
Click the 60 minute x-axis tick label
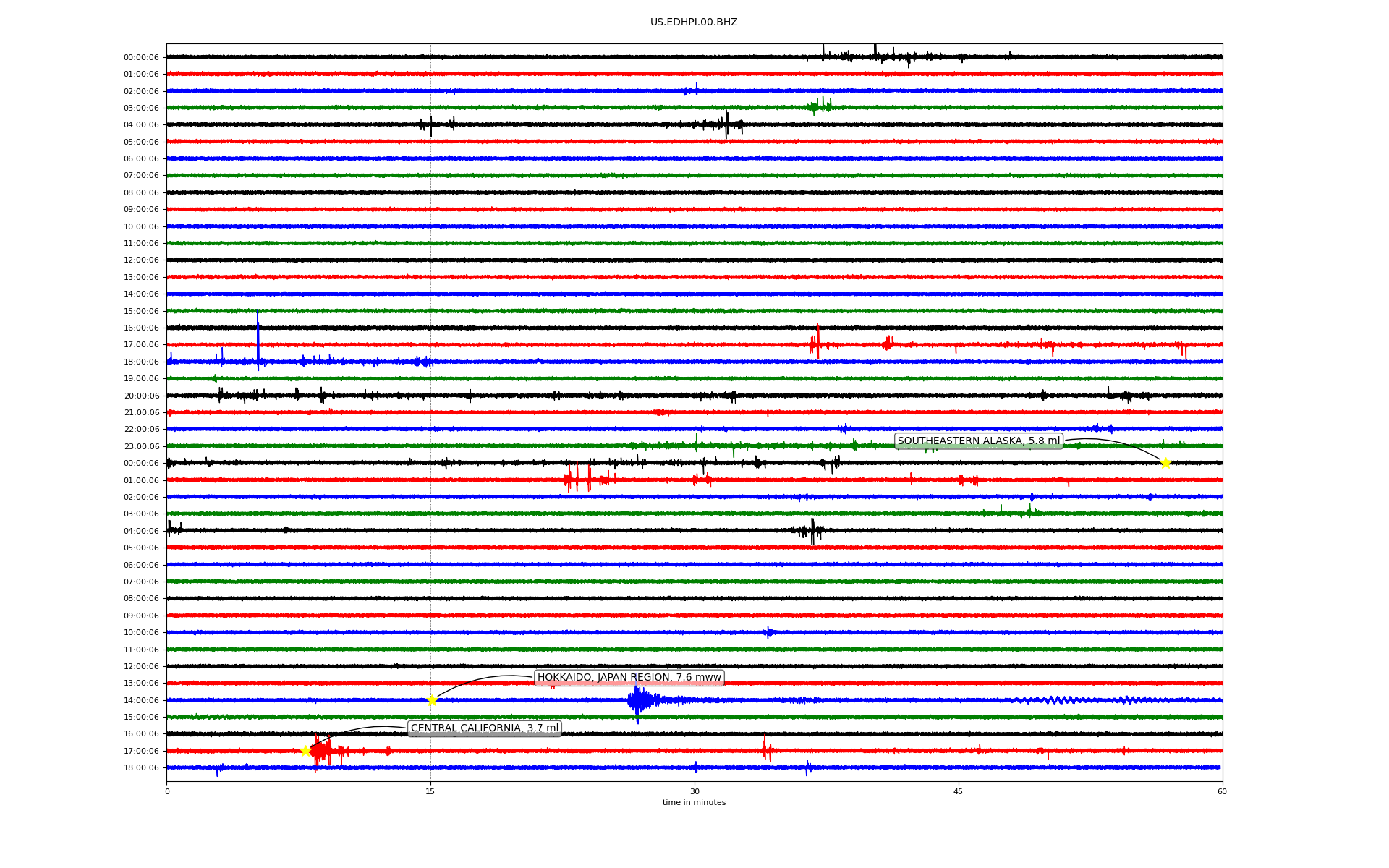pos(1221,791)
